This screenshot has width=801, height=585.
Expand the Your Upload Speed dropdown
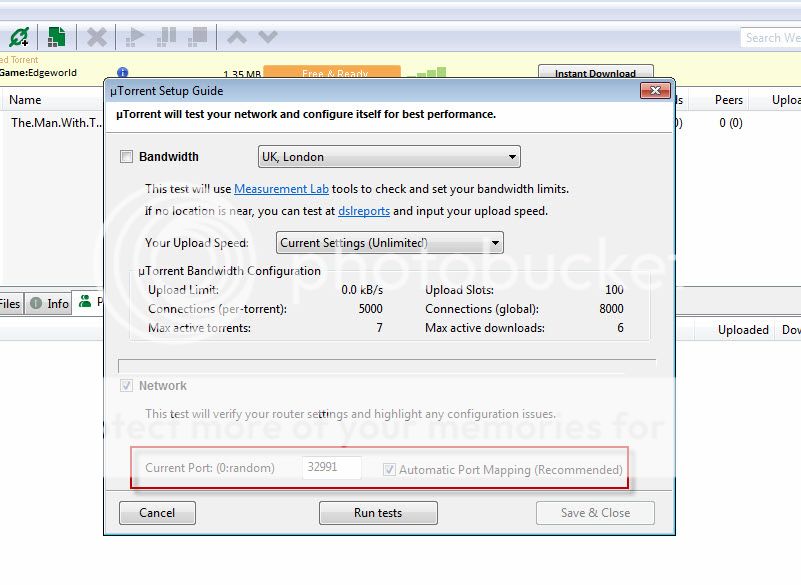[x=390, y=243]
